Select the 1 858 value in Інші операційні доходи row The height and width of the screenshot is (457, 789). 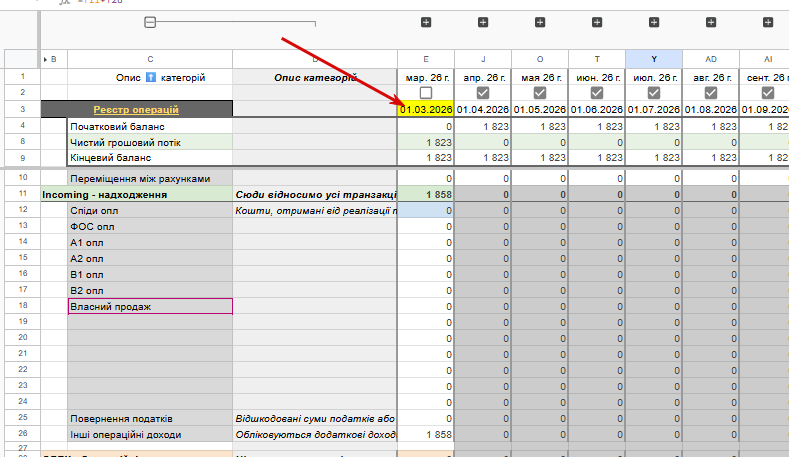tap(426, 434)
